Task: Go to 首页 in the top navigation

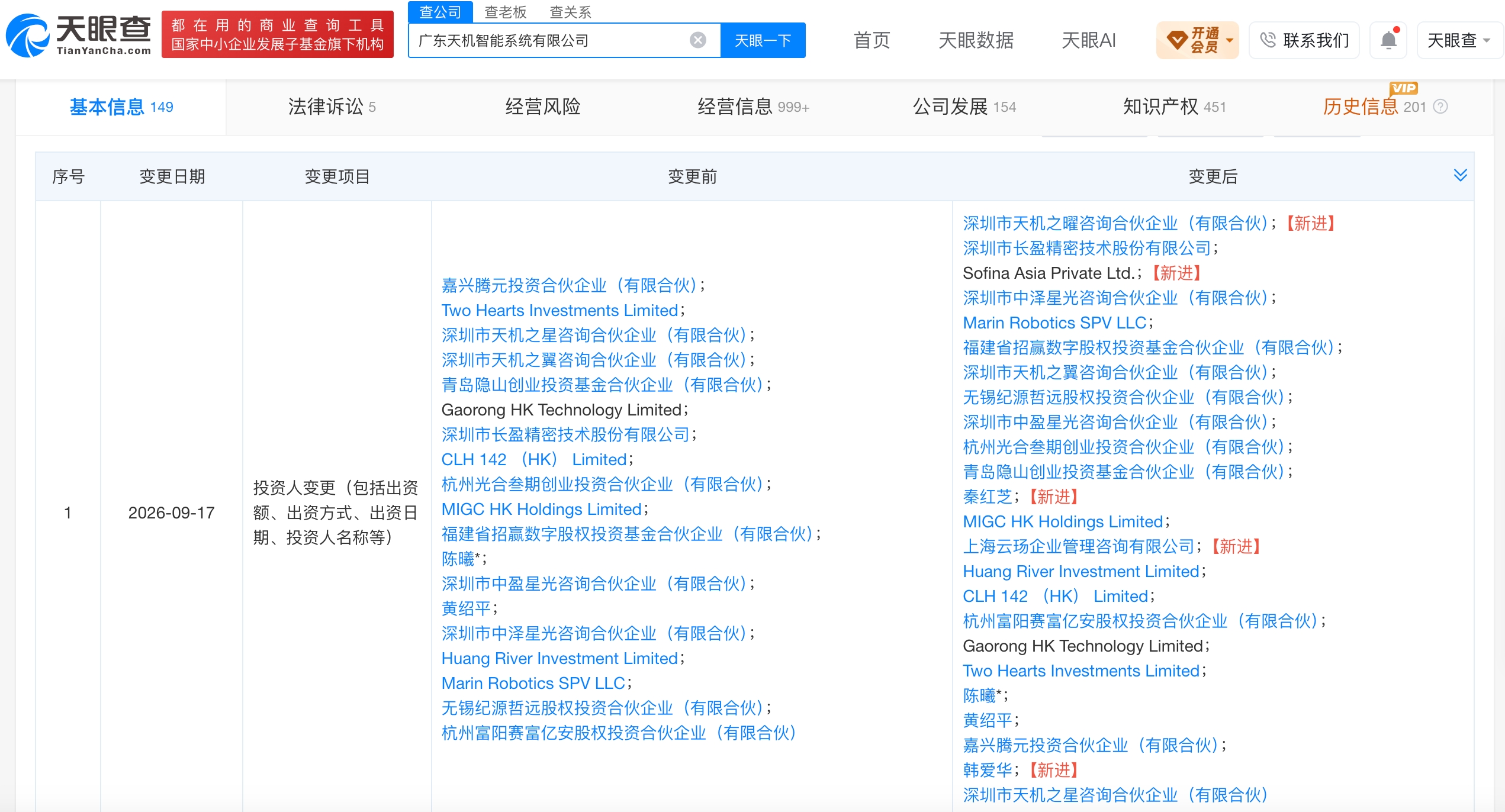Action: click(872, 40)
